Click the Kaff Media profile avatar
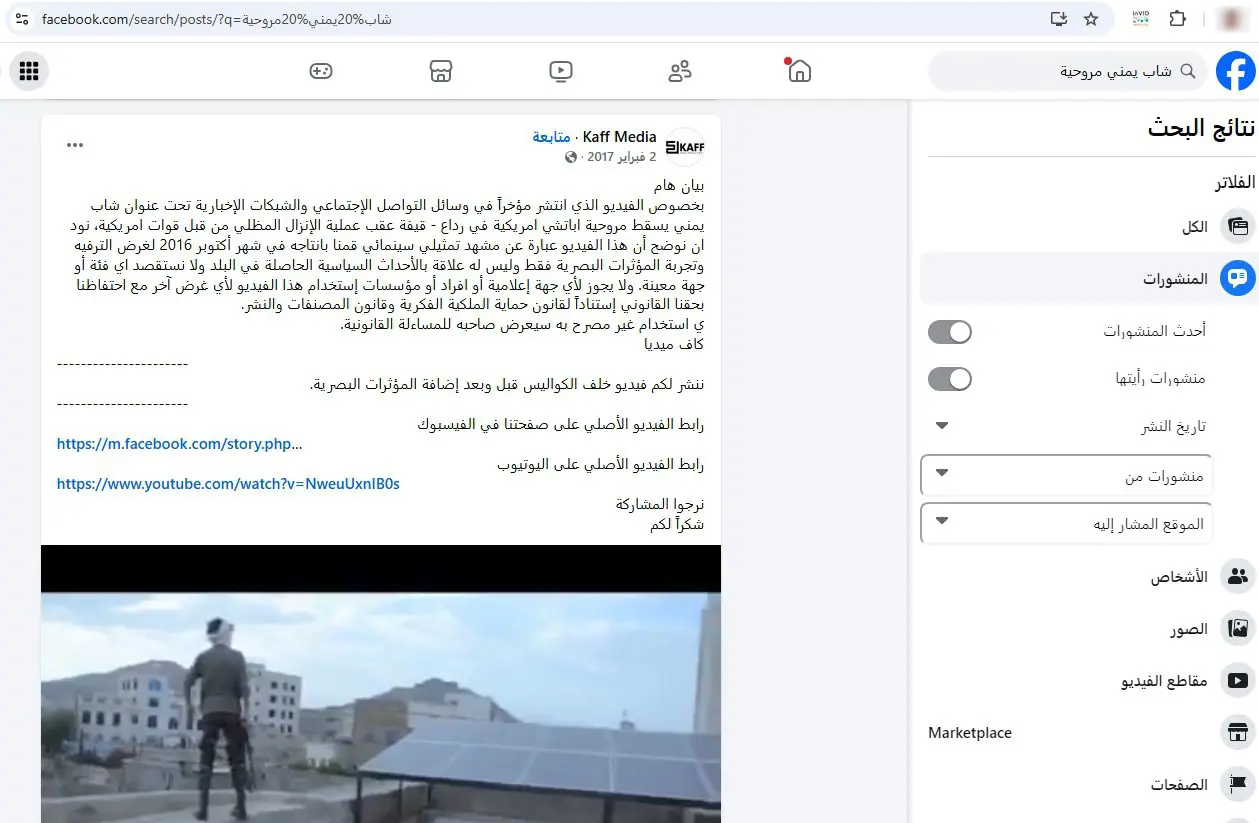This screenshot has width=1259, height=823. 685,147
